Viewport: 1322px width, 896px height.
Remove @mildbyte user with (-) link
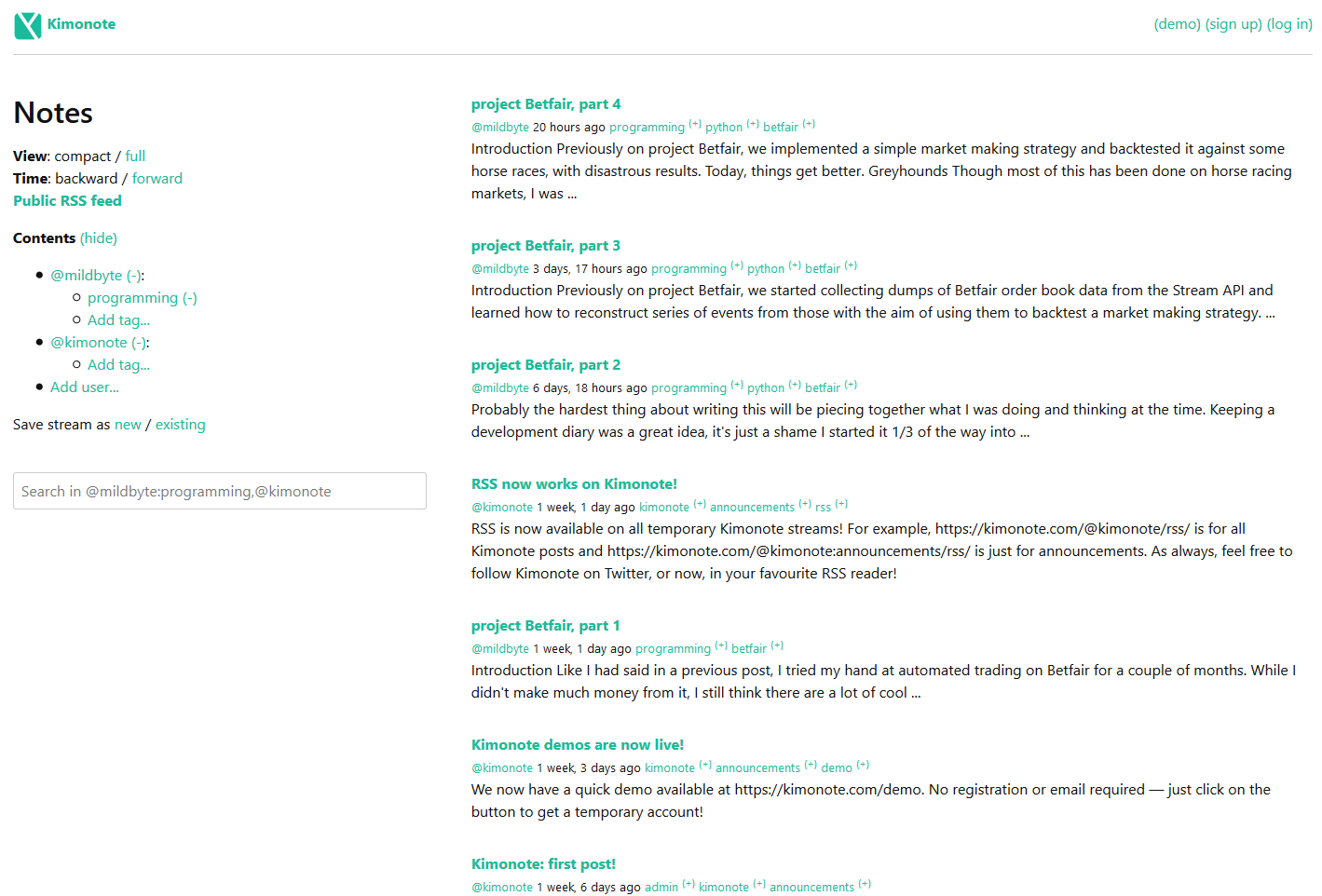point(134,276)
